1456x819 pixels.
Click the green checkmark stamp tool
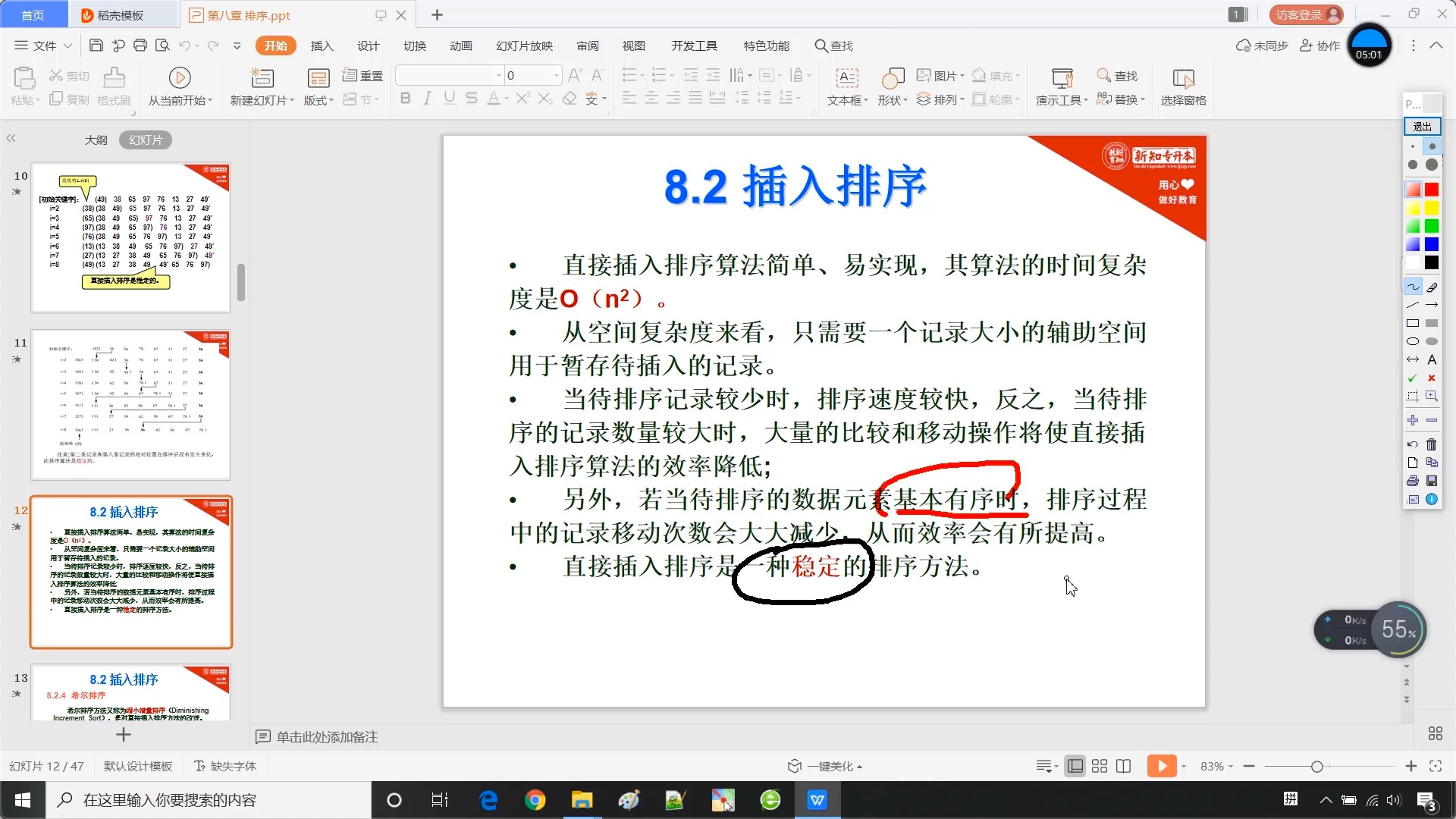1413,378
